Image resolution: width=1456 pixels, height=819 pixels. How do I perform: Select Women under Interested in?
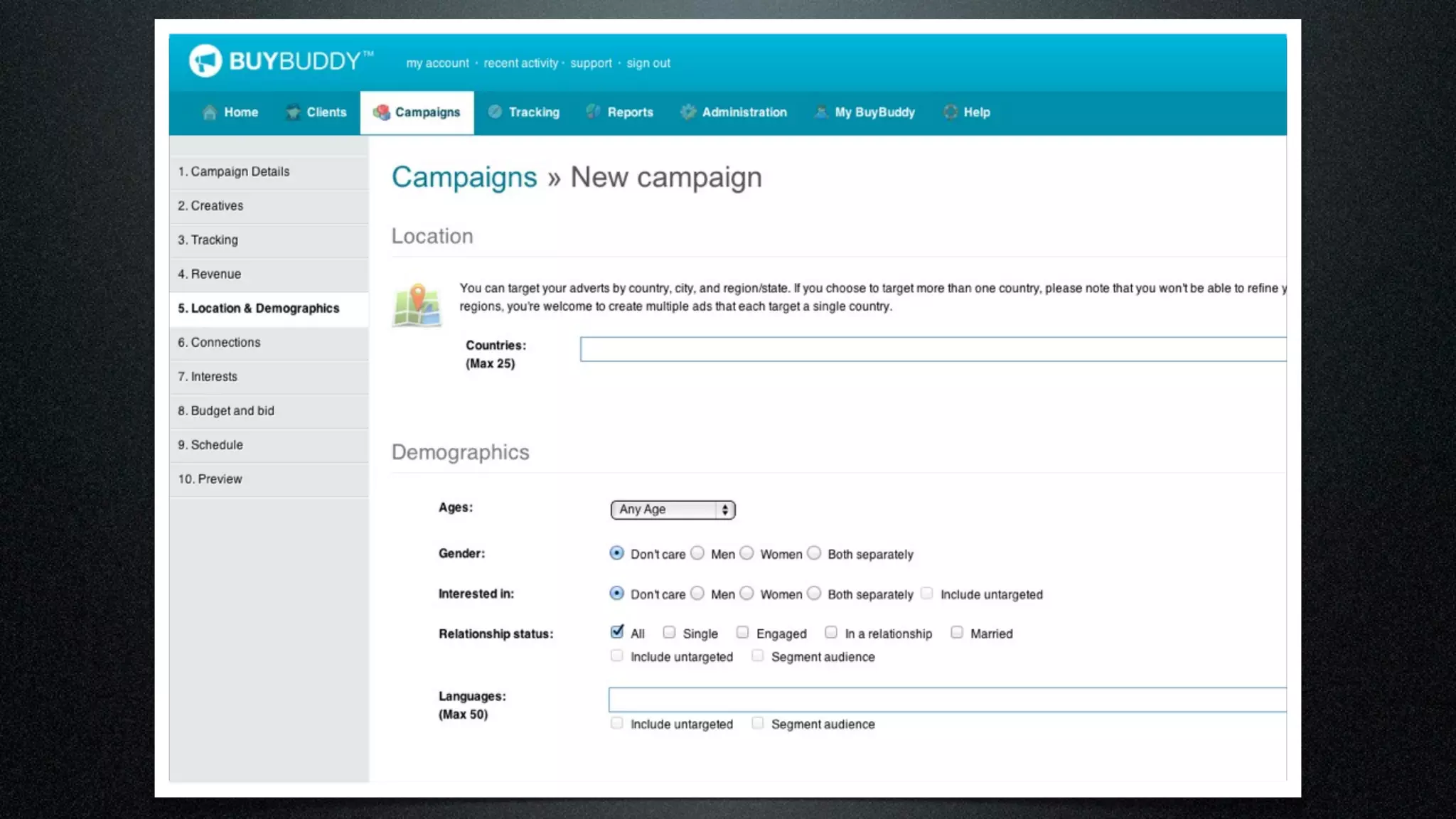[x=746, y=593]
